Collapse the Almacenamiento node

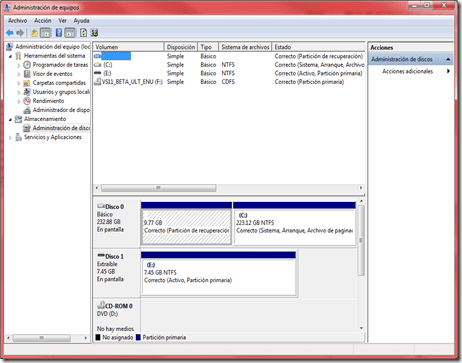(10, 119)
